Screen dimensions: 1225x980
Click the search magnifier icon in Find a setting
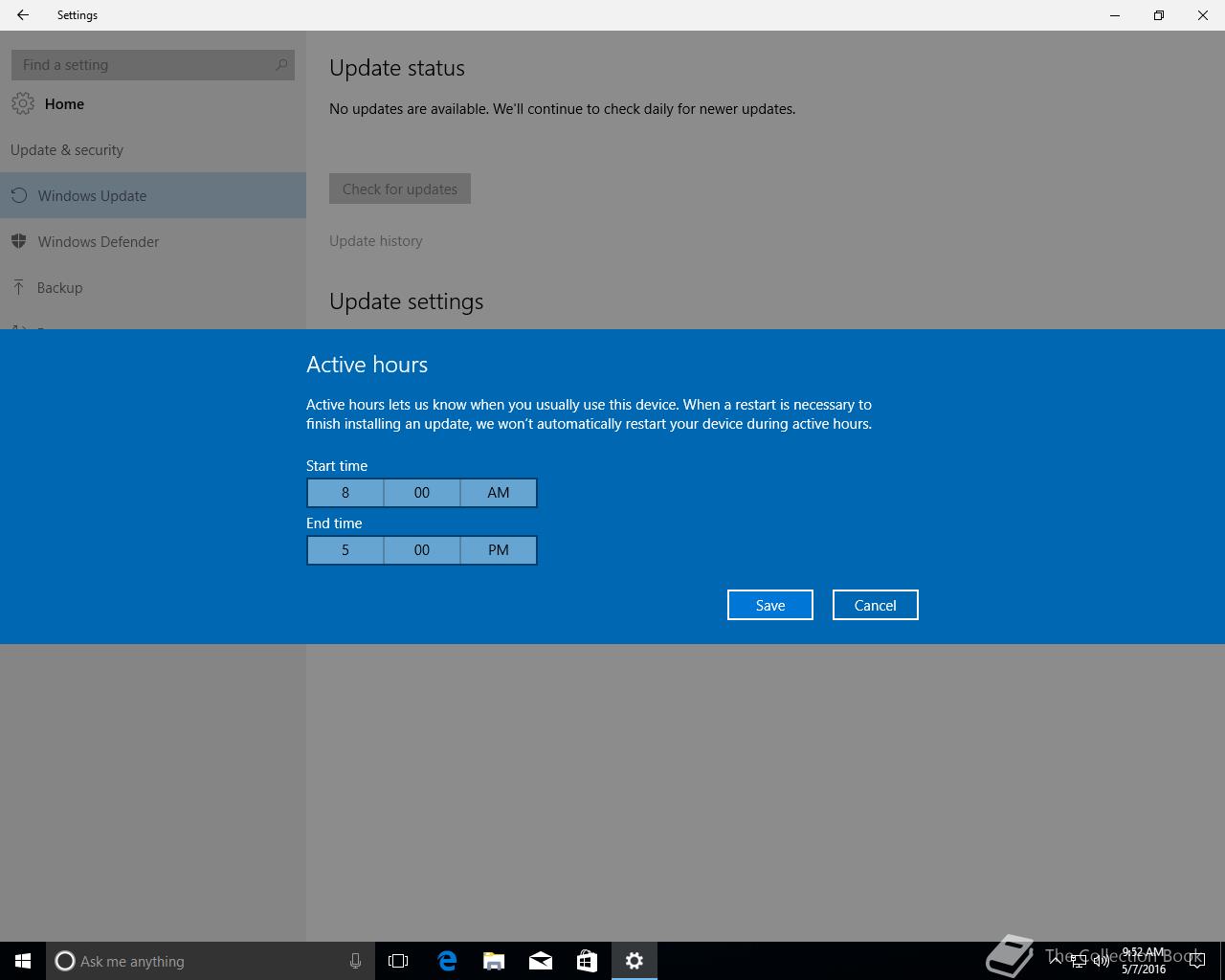[x=281, y=65]
